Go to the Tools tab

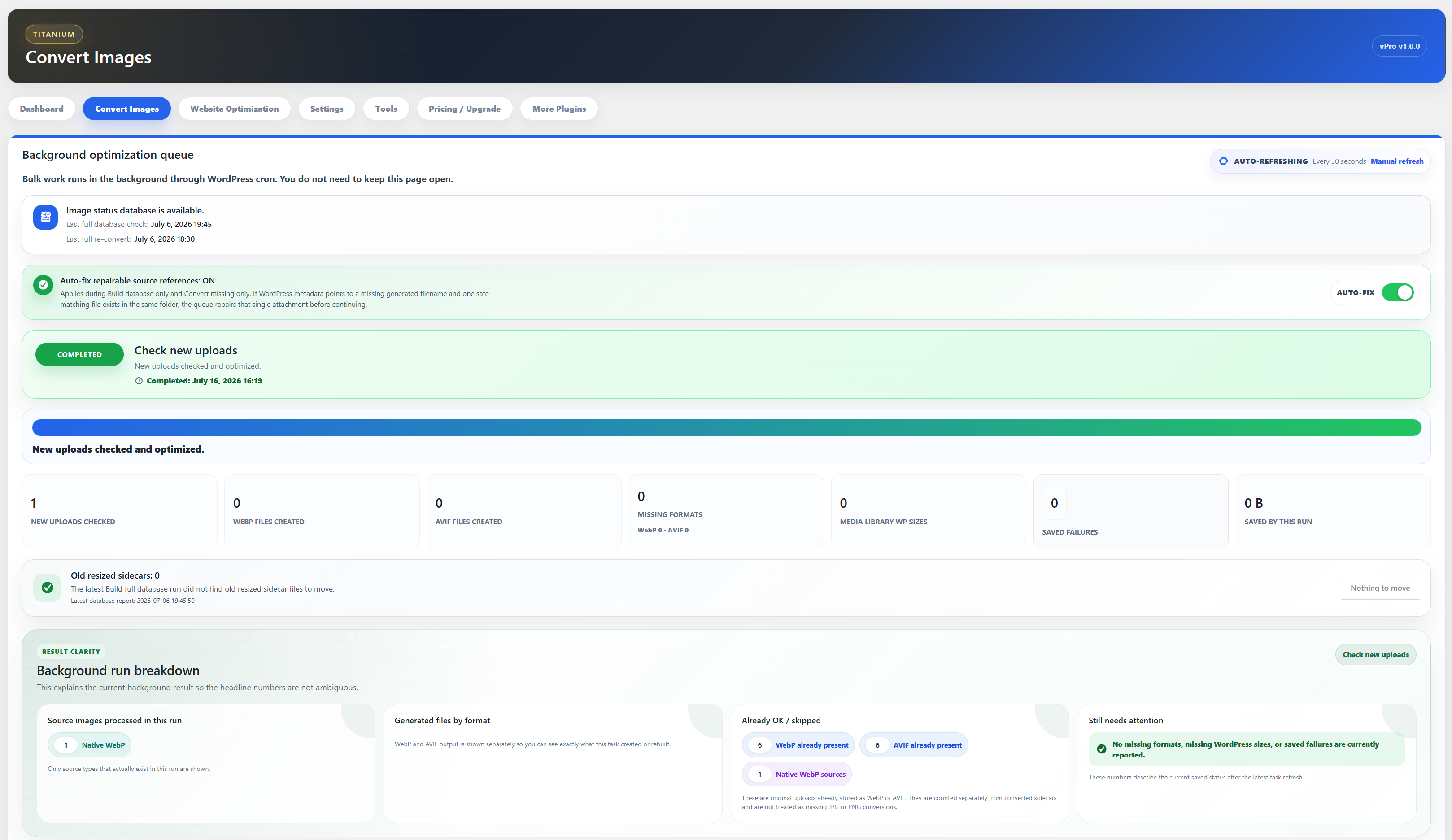tap(386, 109)
